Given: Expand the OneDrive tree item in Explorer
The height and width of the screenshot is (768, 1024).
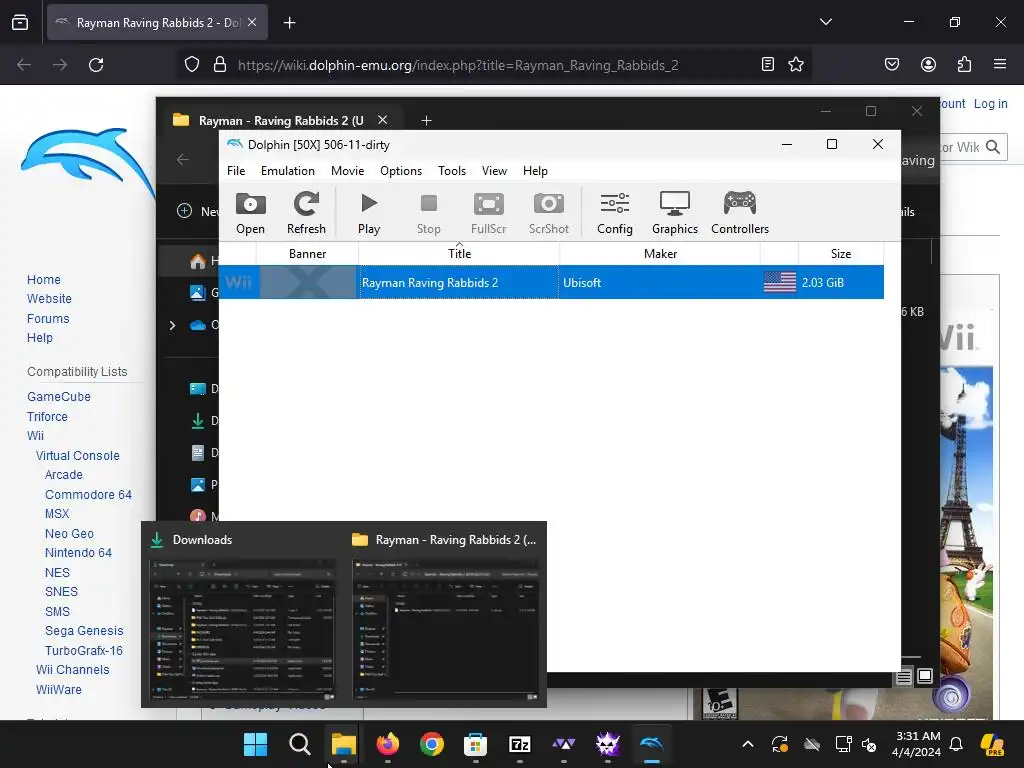Looking at the screenshot, I should 172,325.
